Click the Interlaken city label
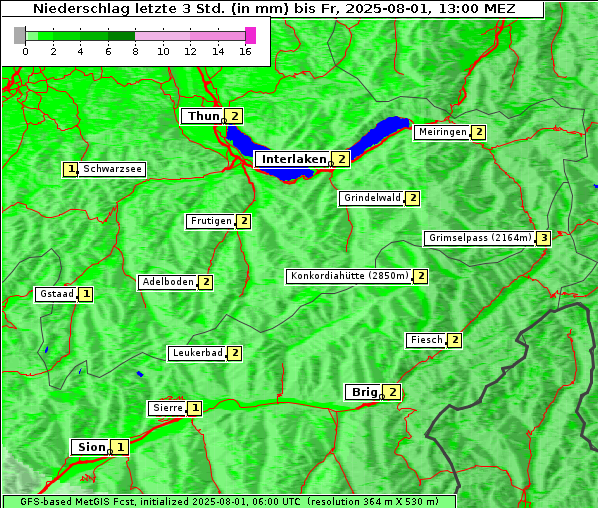This screenshot has width=598, height=508. point(294,159)
